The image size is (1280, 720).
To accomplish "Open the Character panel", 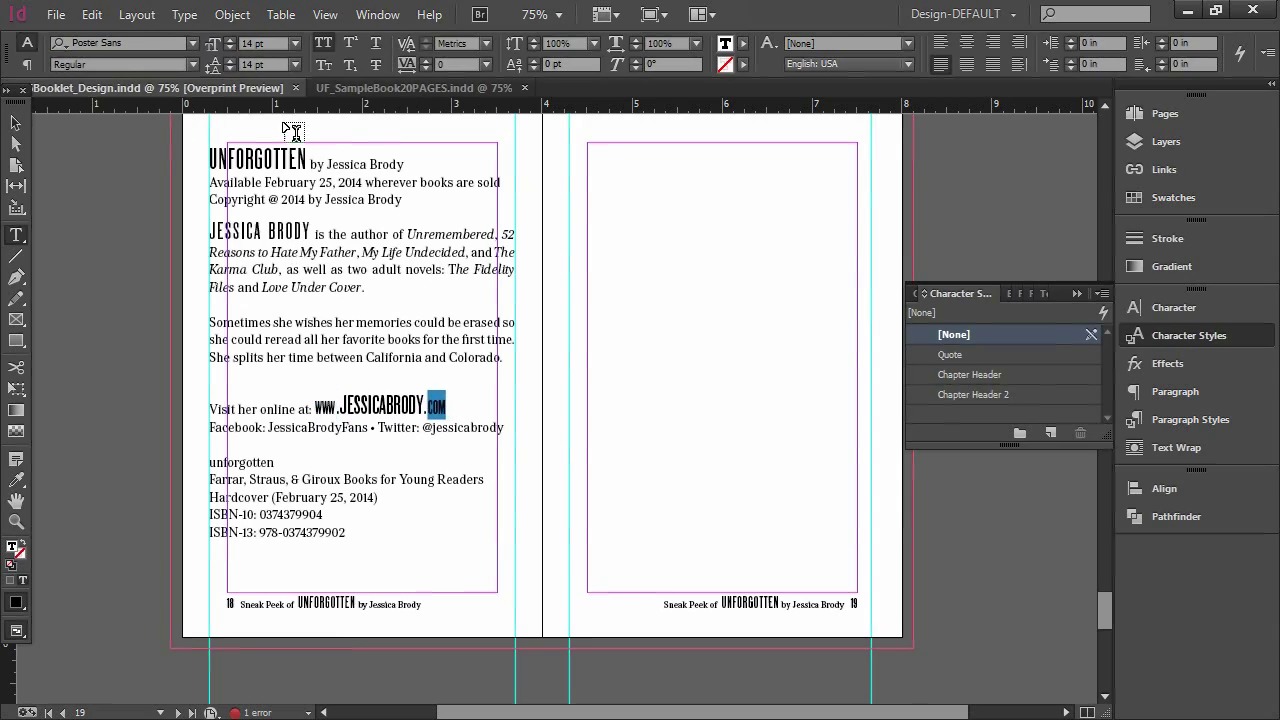I will pos(1173,308).
